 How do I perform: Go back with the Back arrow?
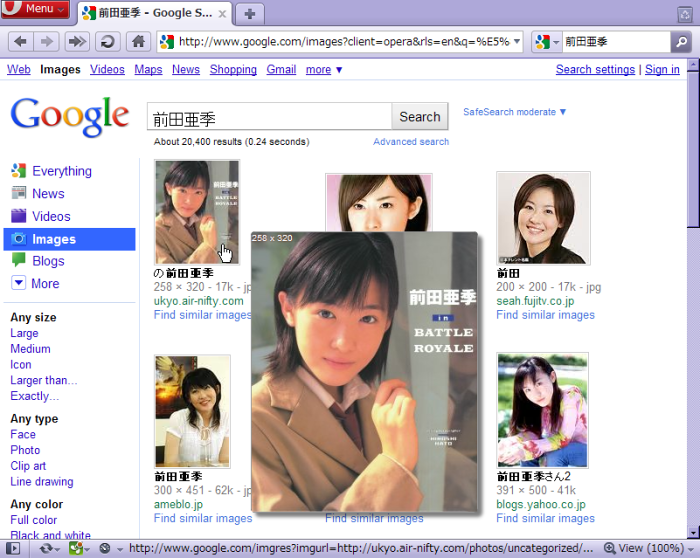[20, 42]
